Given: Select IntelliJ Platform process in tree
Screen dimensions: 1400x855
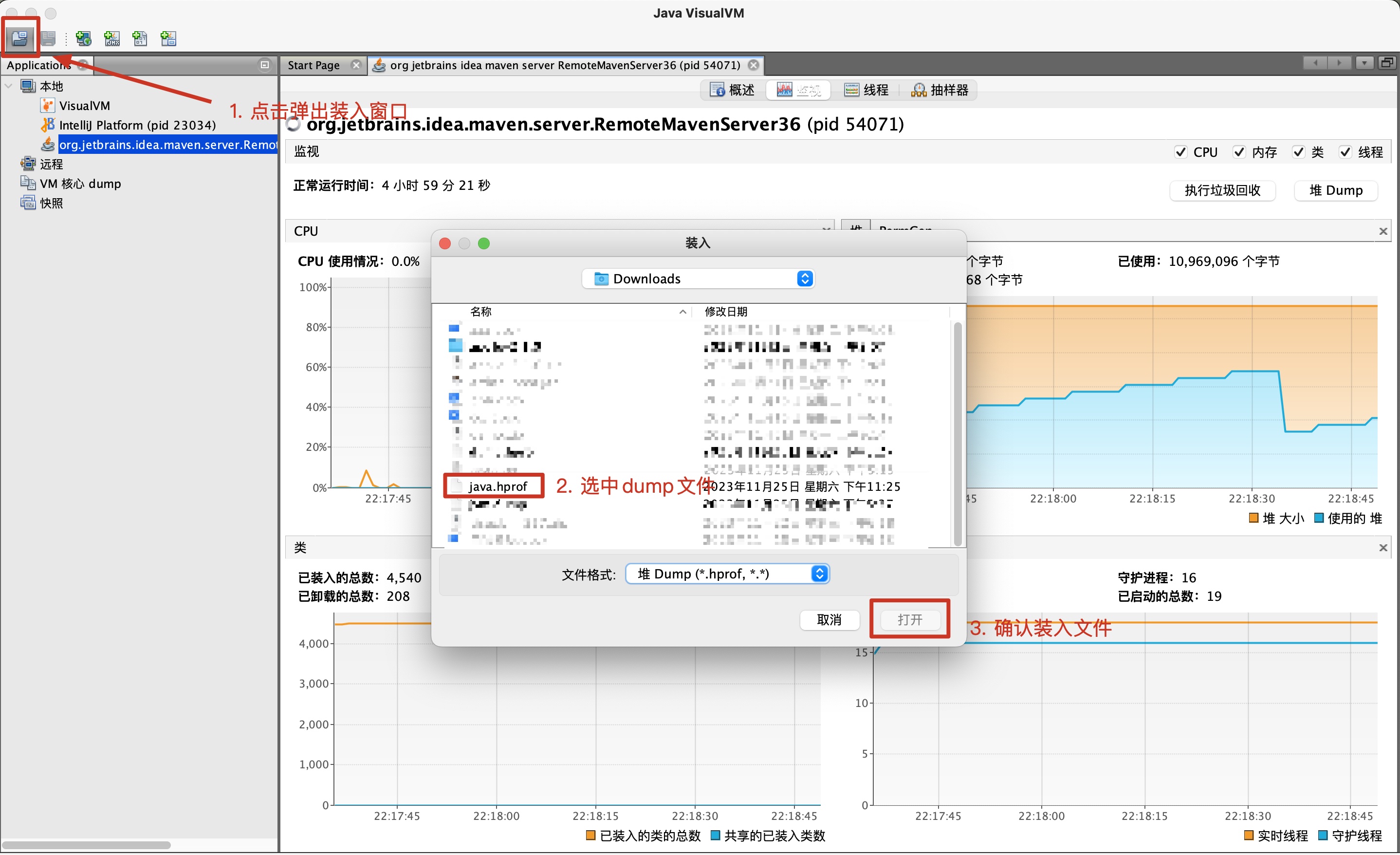Looking at the screenshot, I should pyautogui.click(x=137, y=125).
